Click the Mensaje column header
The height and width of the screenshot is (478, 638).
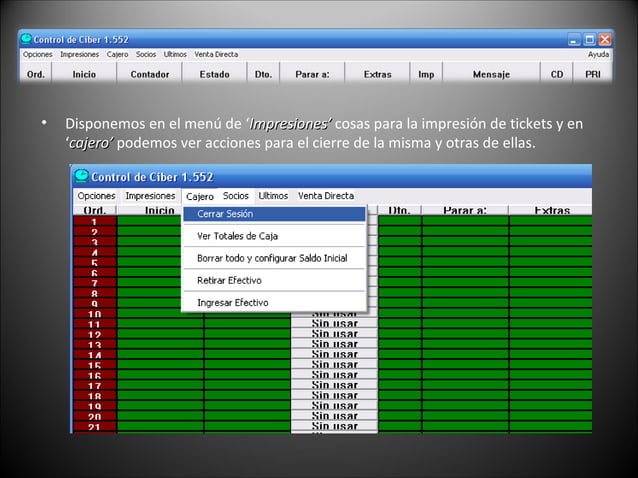(x=491, y=74)
